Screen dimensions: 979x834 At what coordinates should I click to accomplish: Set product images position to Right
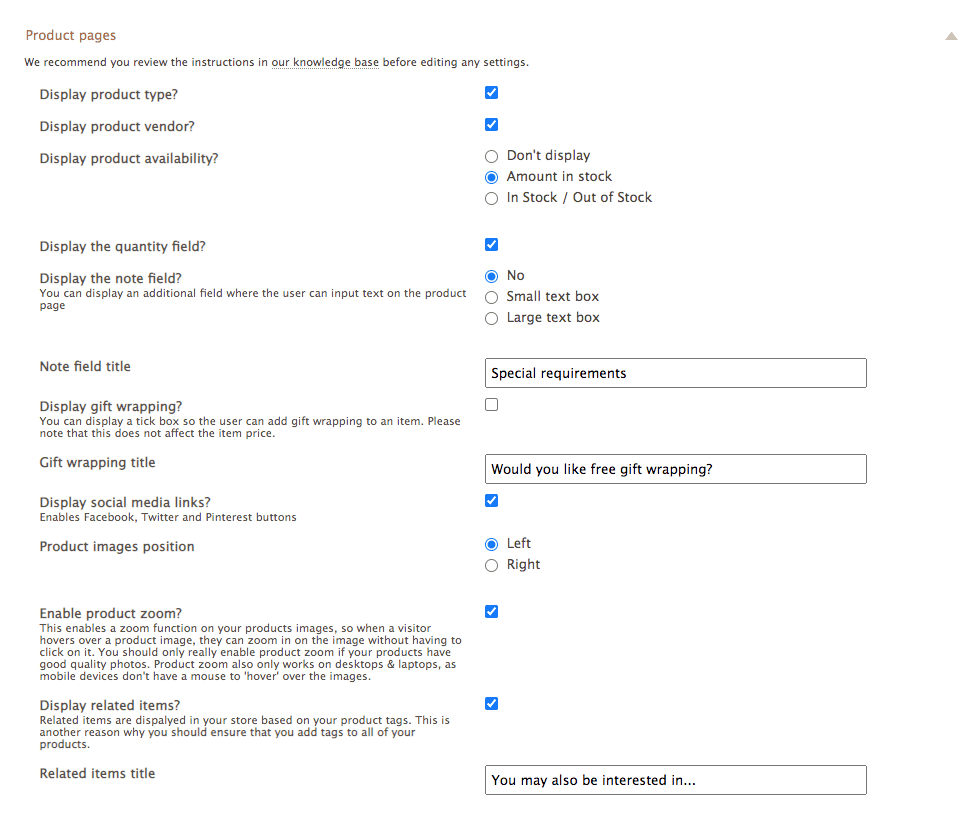[x=491, y=566]
